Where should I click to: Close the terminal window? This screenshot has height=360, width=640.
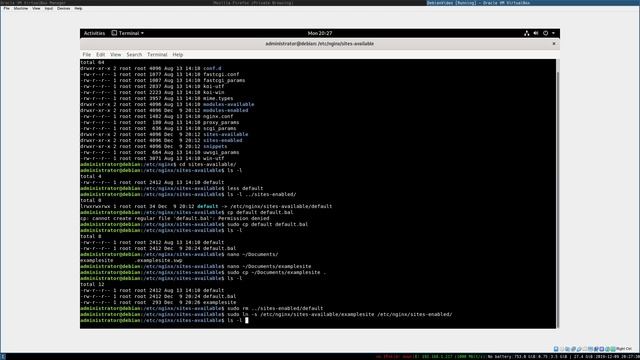pyautogui.click(x=554, y=43)
